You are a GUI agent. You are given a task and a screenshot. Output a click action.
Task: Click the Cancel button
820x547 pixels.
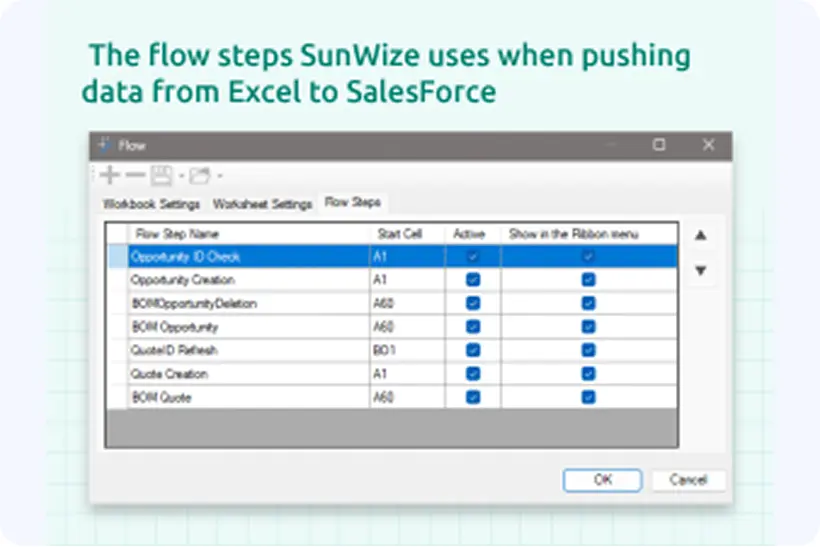click(688, 480)
